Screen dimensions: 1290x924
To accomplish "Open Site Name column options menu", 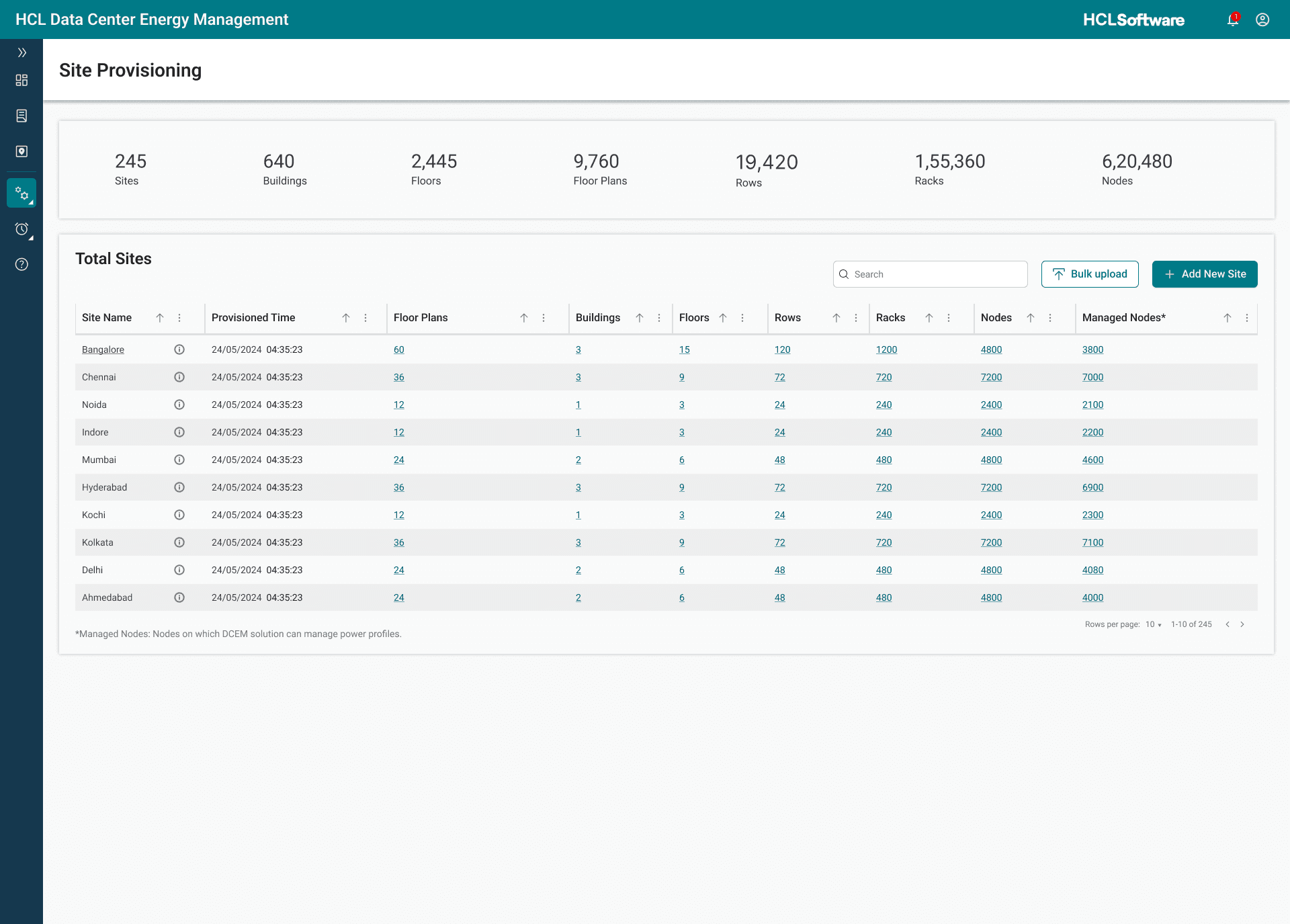I will (x=179, y=318).
